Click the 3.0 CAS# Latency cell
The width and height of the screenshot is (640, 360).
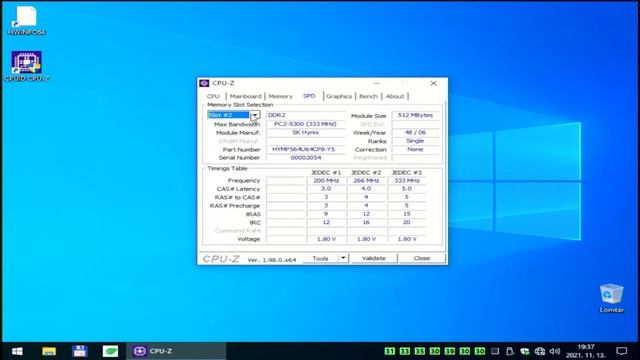[x=326, y=189]
